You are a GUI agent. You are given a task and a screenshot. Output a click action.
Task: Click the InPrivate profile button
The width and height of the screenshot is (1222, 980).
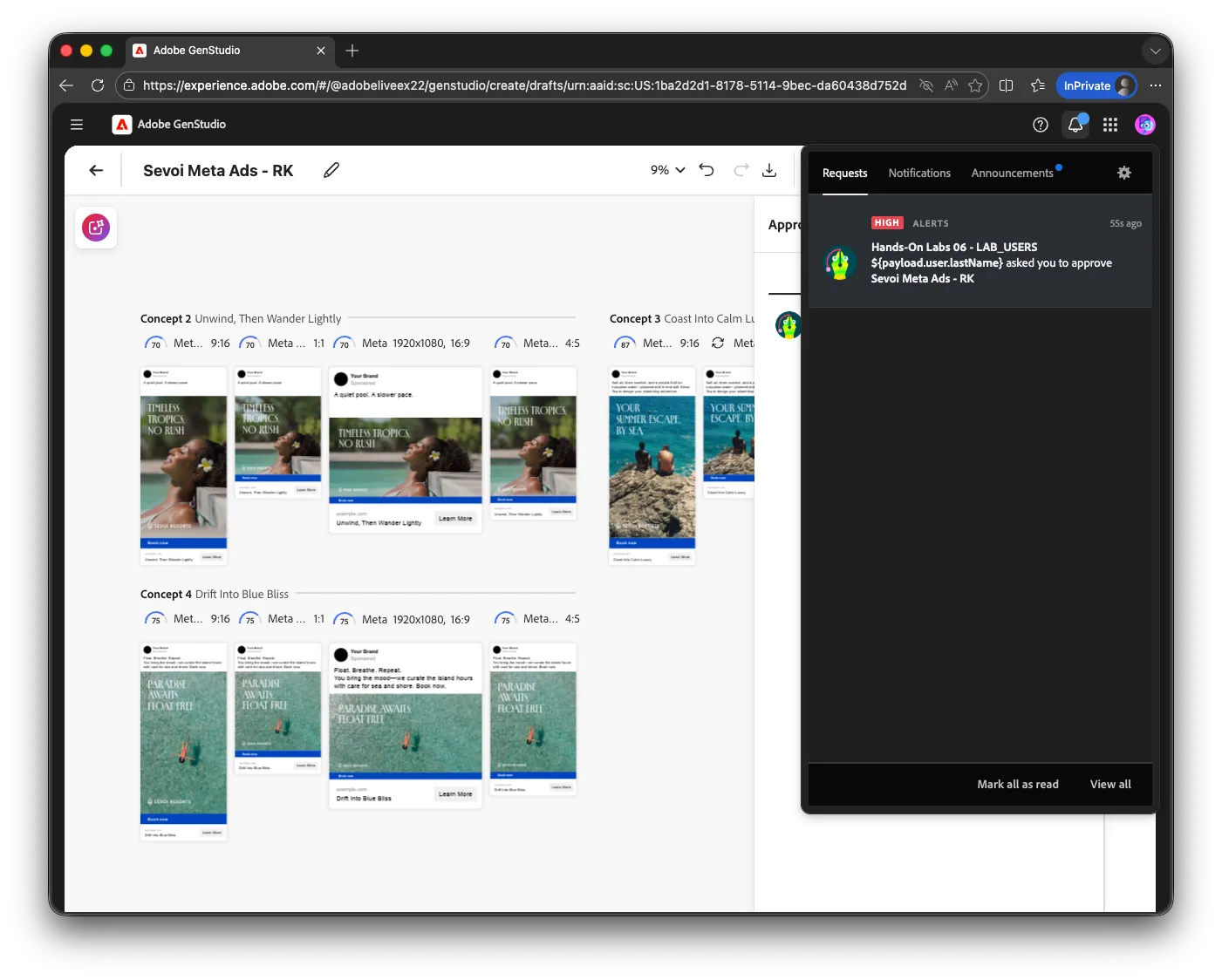click(x=1097, y=85)
